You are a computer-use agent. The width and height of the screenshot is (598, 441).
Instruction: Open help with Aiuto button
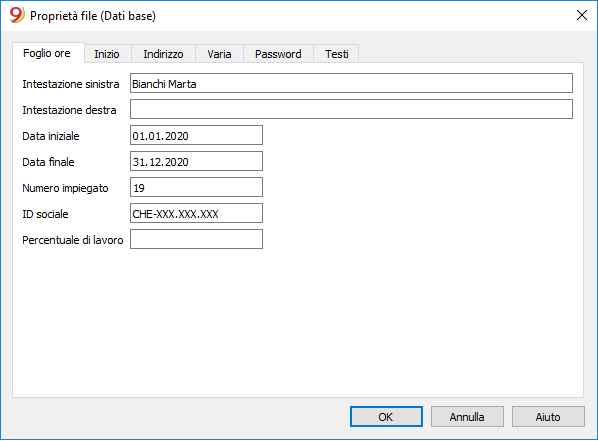(x=548, y=417)
